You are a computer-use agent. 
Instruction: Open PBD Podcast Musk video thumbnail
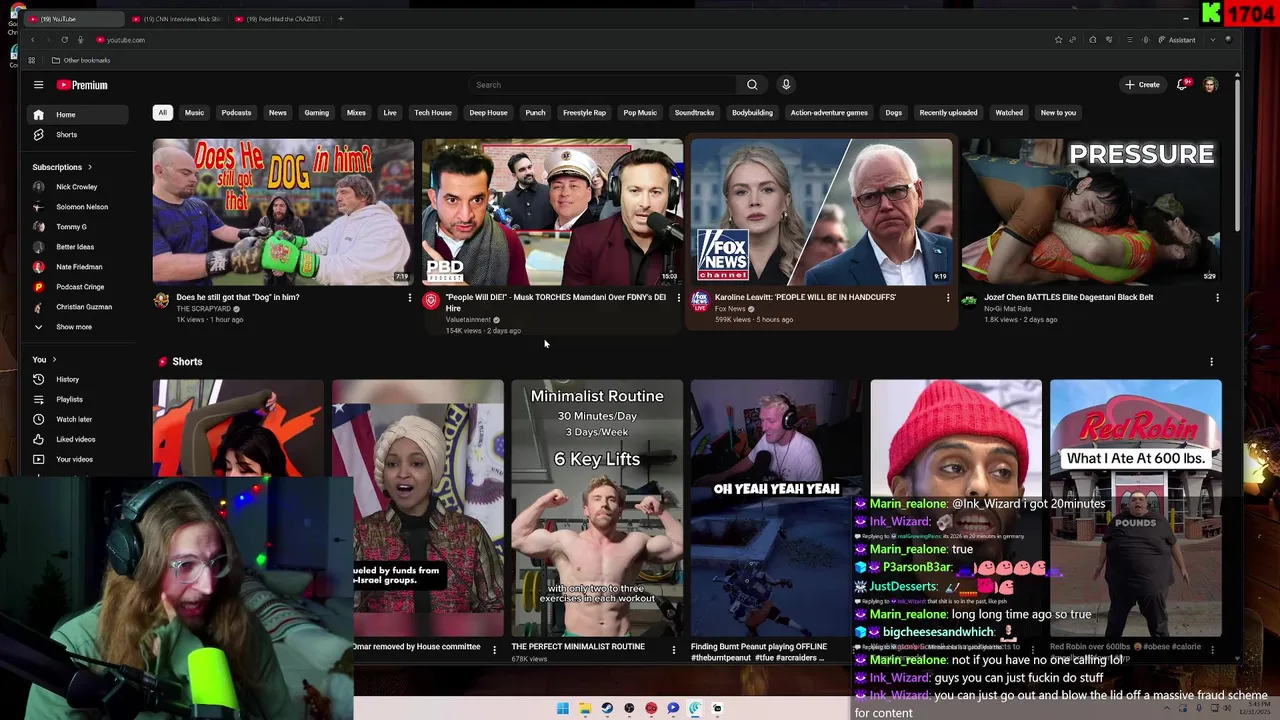(552, 212)
